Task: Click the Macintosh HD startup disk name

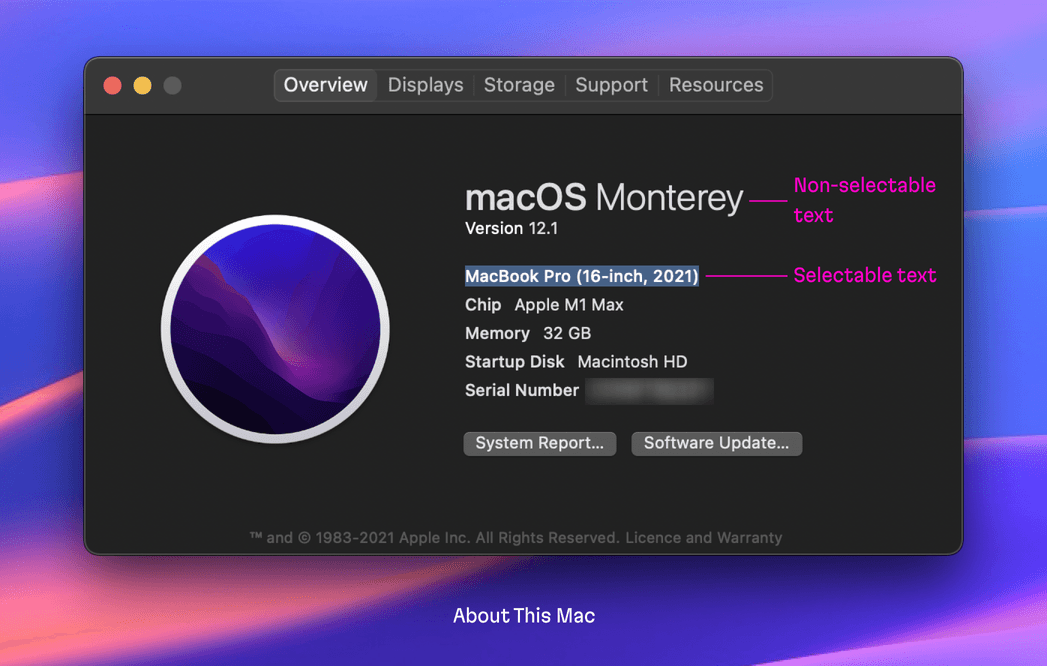Action: (632, 361)
